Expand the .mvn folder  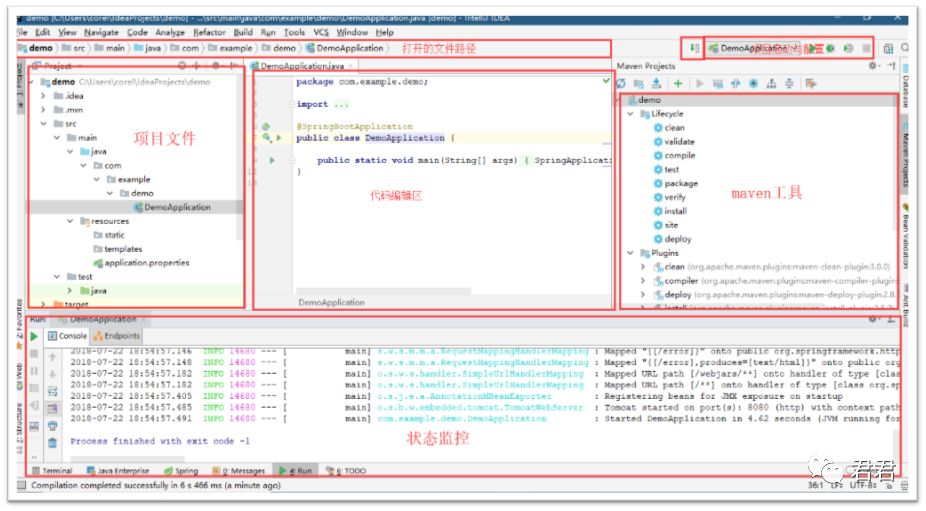tap(44, 110)
